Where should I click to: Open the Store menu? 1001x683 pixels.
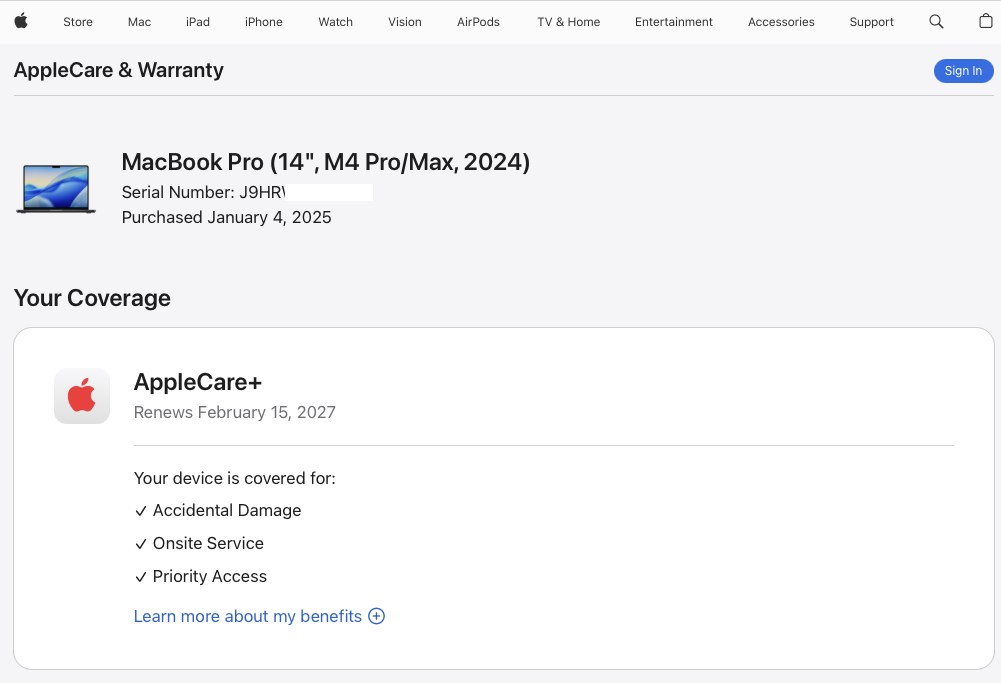(78, 22)
